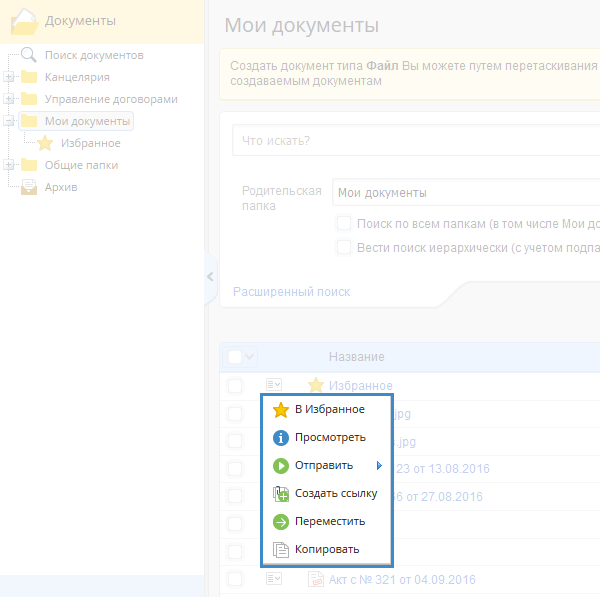
Task: Click the blue info icon for Просмотреть
Action: tap(281, 437)
